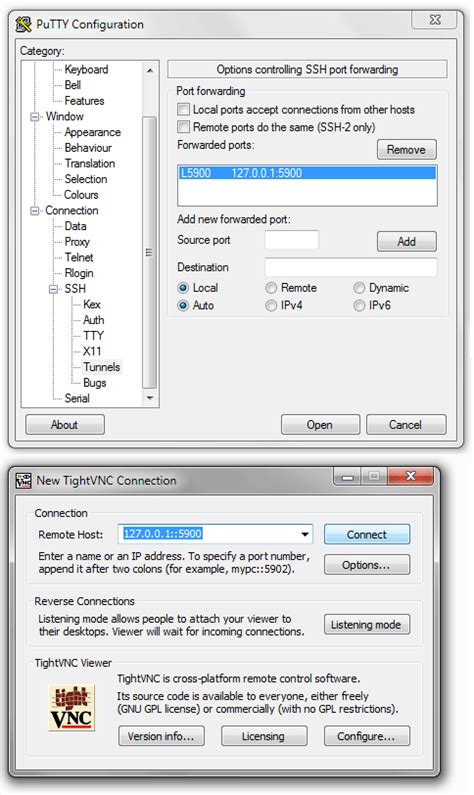Open the Kex category
Image resolution: width=474 pixels, height=795 pixels.
pos(92,305)
